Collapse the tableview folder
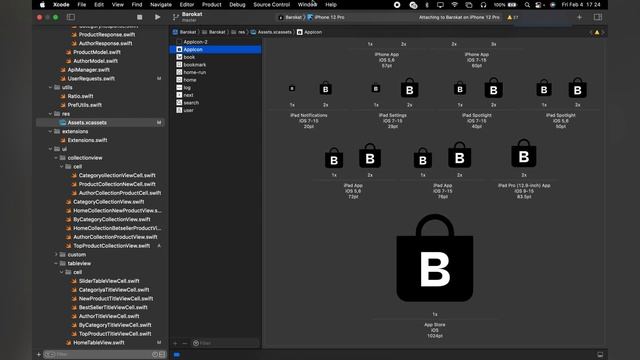This screenshot has width=640, height=360. 56,264
